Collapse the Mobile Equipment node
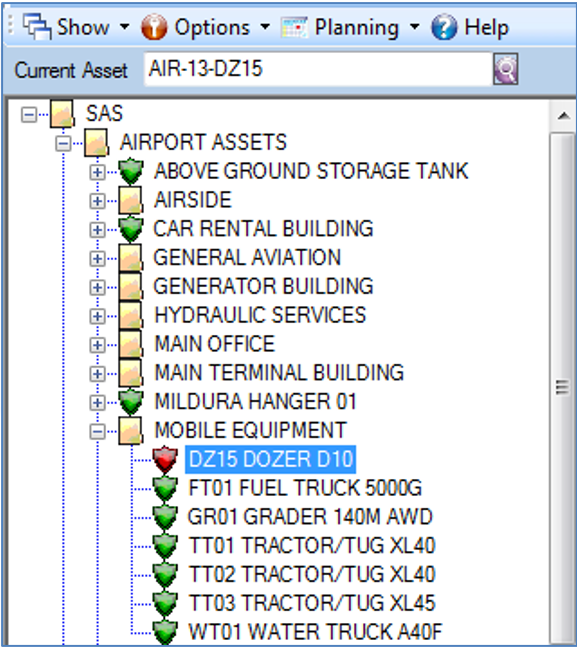This screenshot has height=647, width=577. point(97,432)
